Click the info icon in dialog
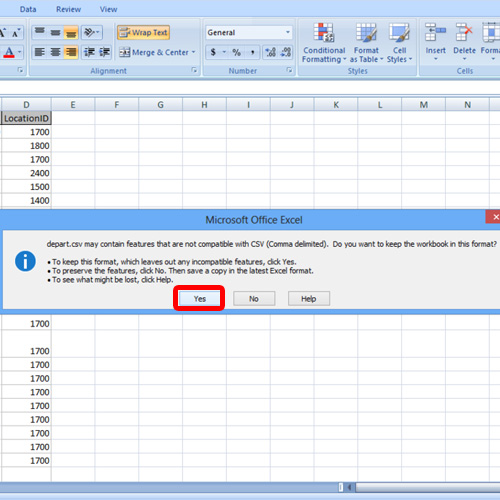This screenshot has width=500, height=500. pyautogui.click(x=25, y=261)
